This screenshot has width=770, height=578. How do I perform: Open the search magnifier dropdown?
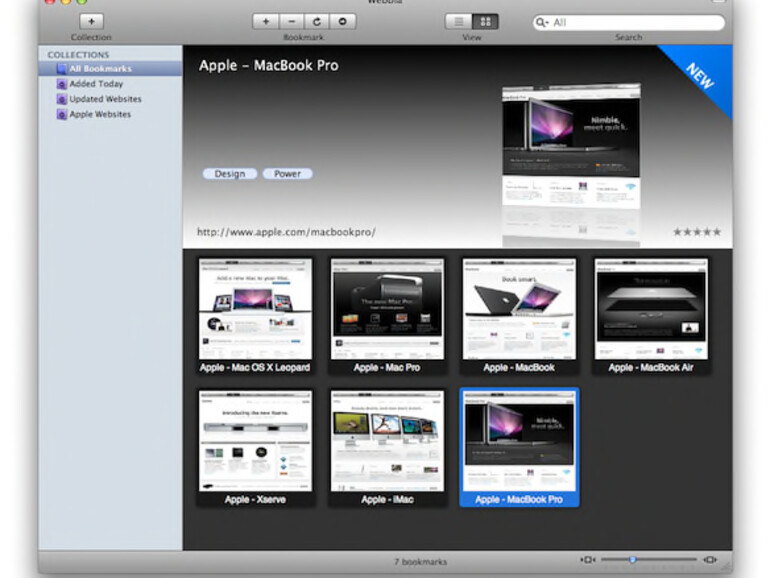[x=543, y=22]
